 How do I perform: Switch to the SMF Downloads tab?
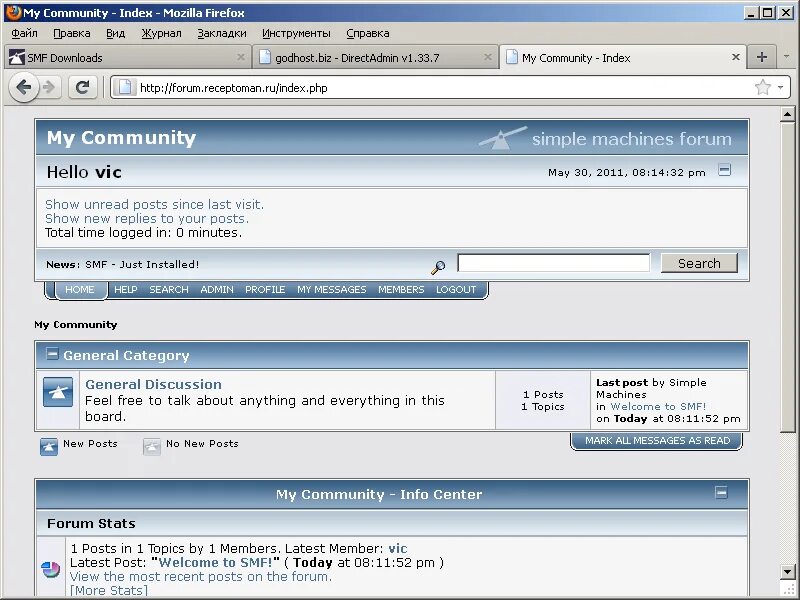127,58
